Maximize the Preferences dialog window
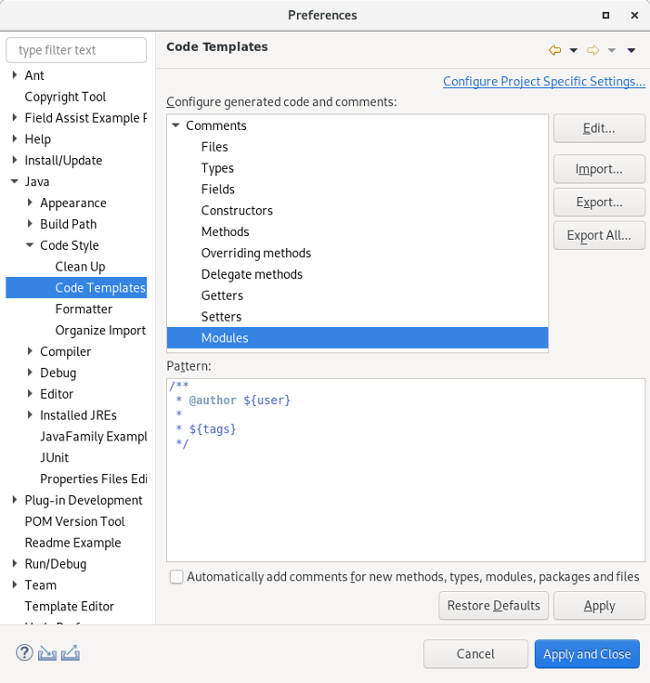650x683 pixels. pyautogui.click(x=606, y=15)
